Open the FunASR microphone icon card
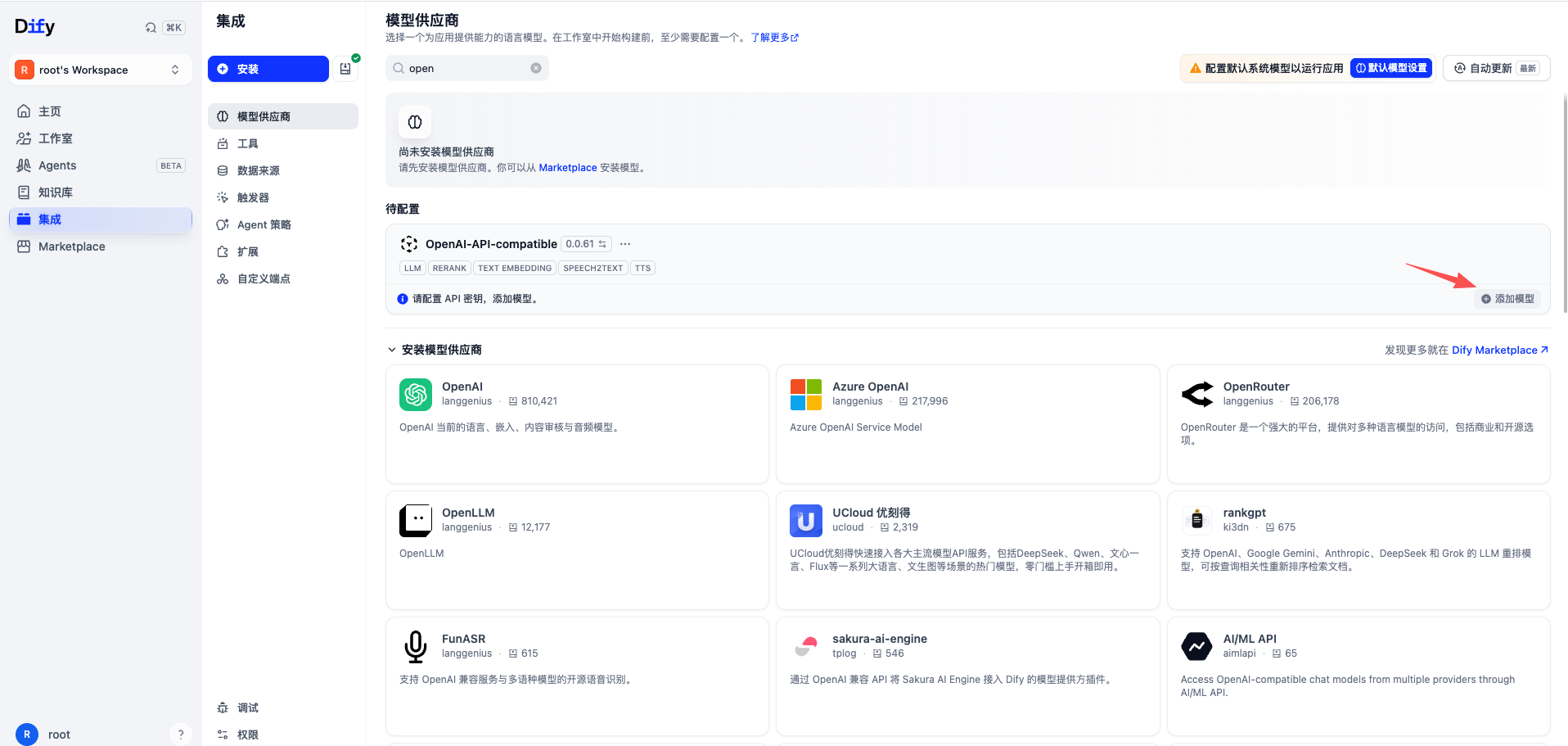 416,646
